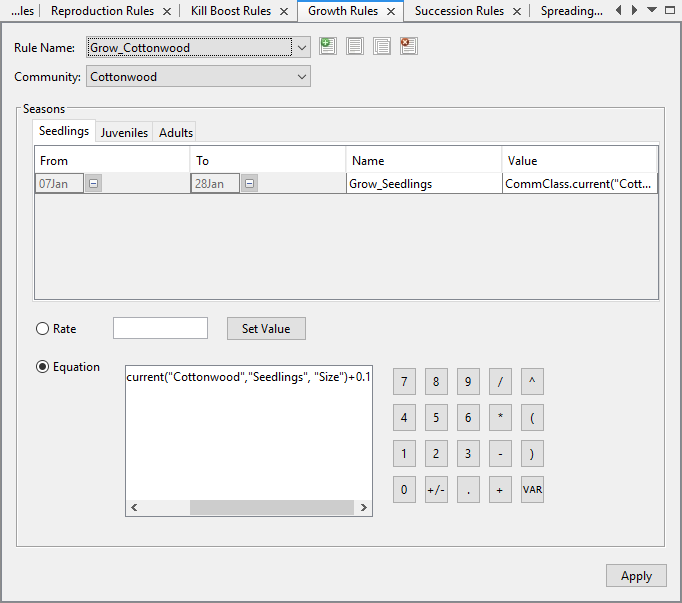The height and width of the screenshot is (603, 682).
Task: Click the copy rule icon
Action: (381, 46)
